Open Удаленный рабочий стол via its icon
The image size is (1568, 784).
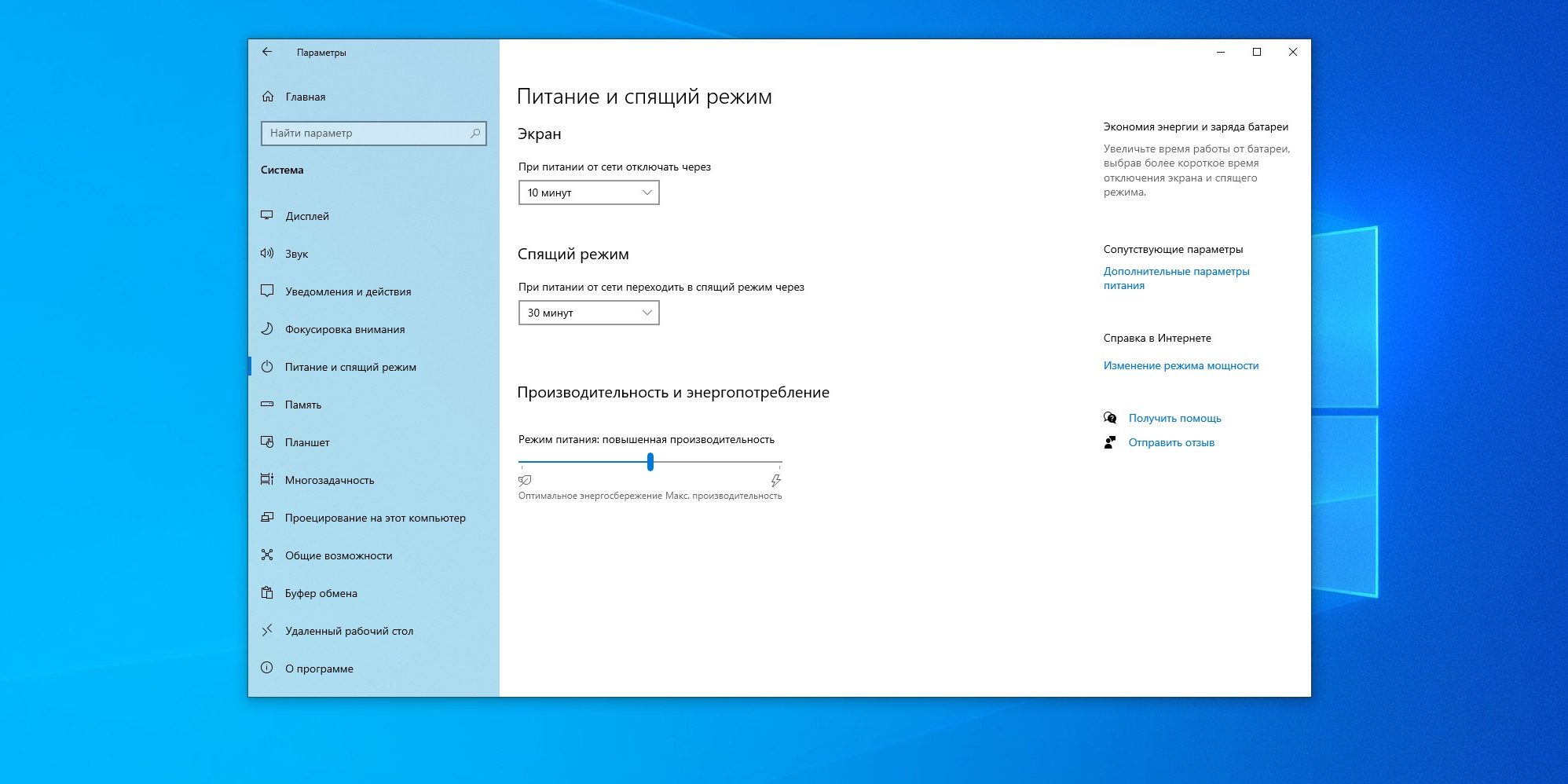coord(267,631)
